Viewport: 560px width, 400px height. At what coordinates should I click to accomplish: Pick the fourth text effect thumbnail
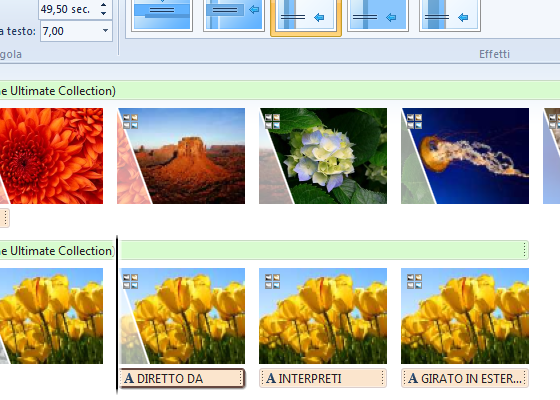378,14
